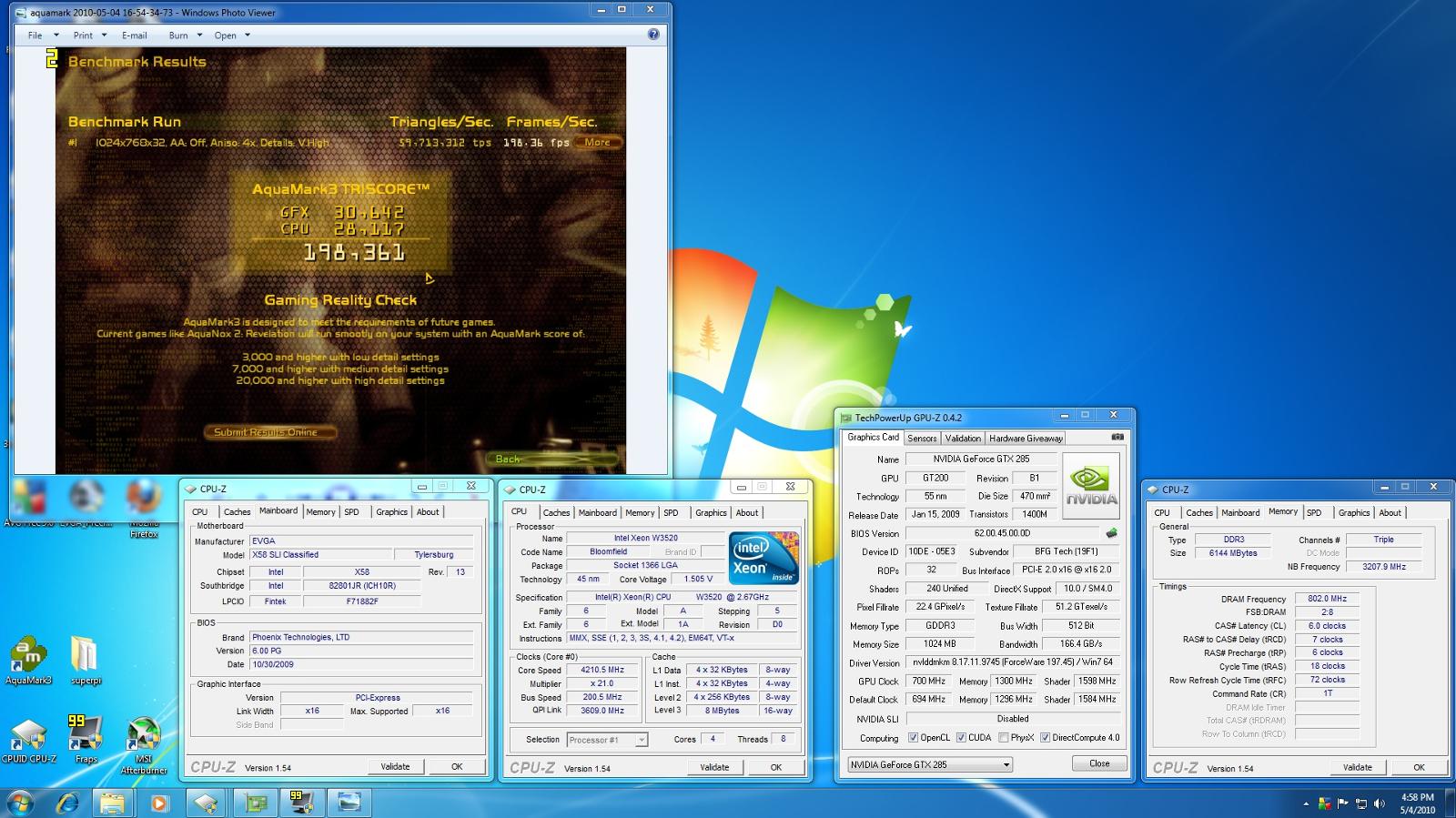Click OK in Memory CPU-Z window

click(x=1419, y=767)
